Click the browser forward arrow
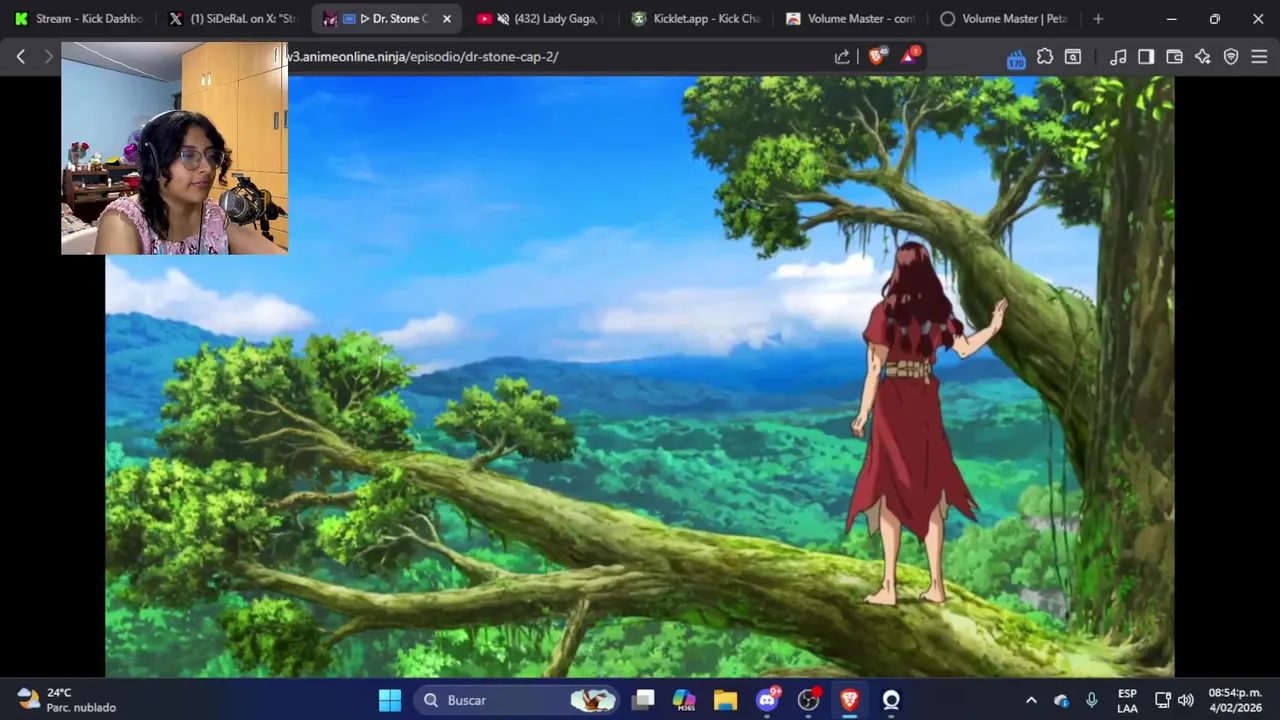Screen dimensions: 1280x720 tap(48, 57)
